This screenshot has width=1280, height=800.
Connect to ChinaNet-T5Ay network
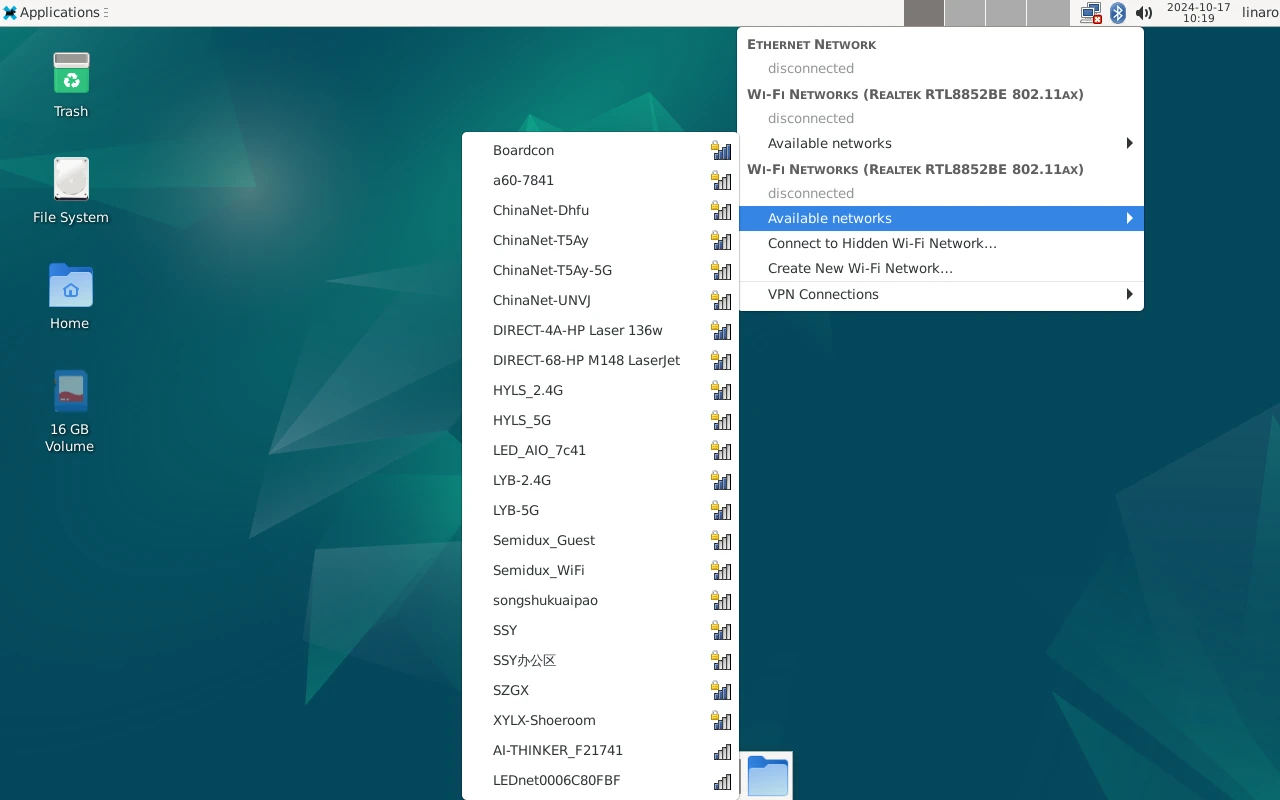(600, 240)
